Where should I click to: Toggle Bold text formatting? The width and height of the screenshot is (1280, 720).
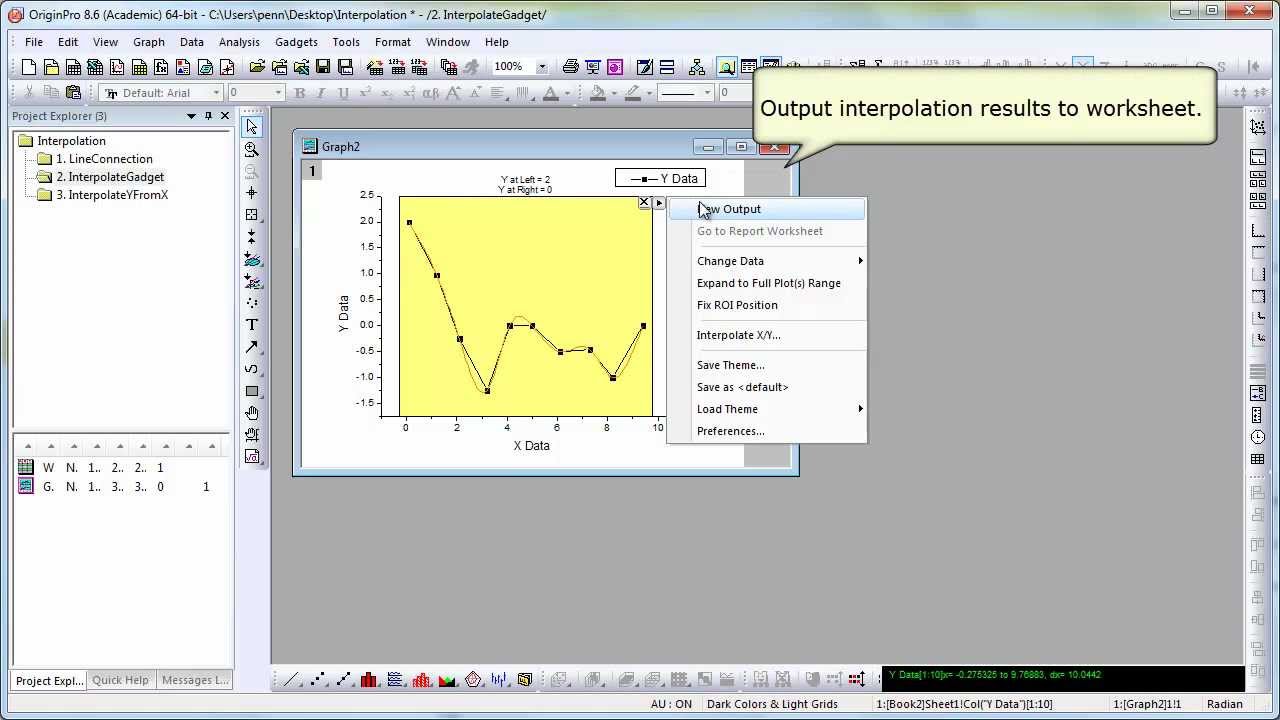point(299,93)
